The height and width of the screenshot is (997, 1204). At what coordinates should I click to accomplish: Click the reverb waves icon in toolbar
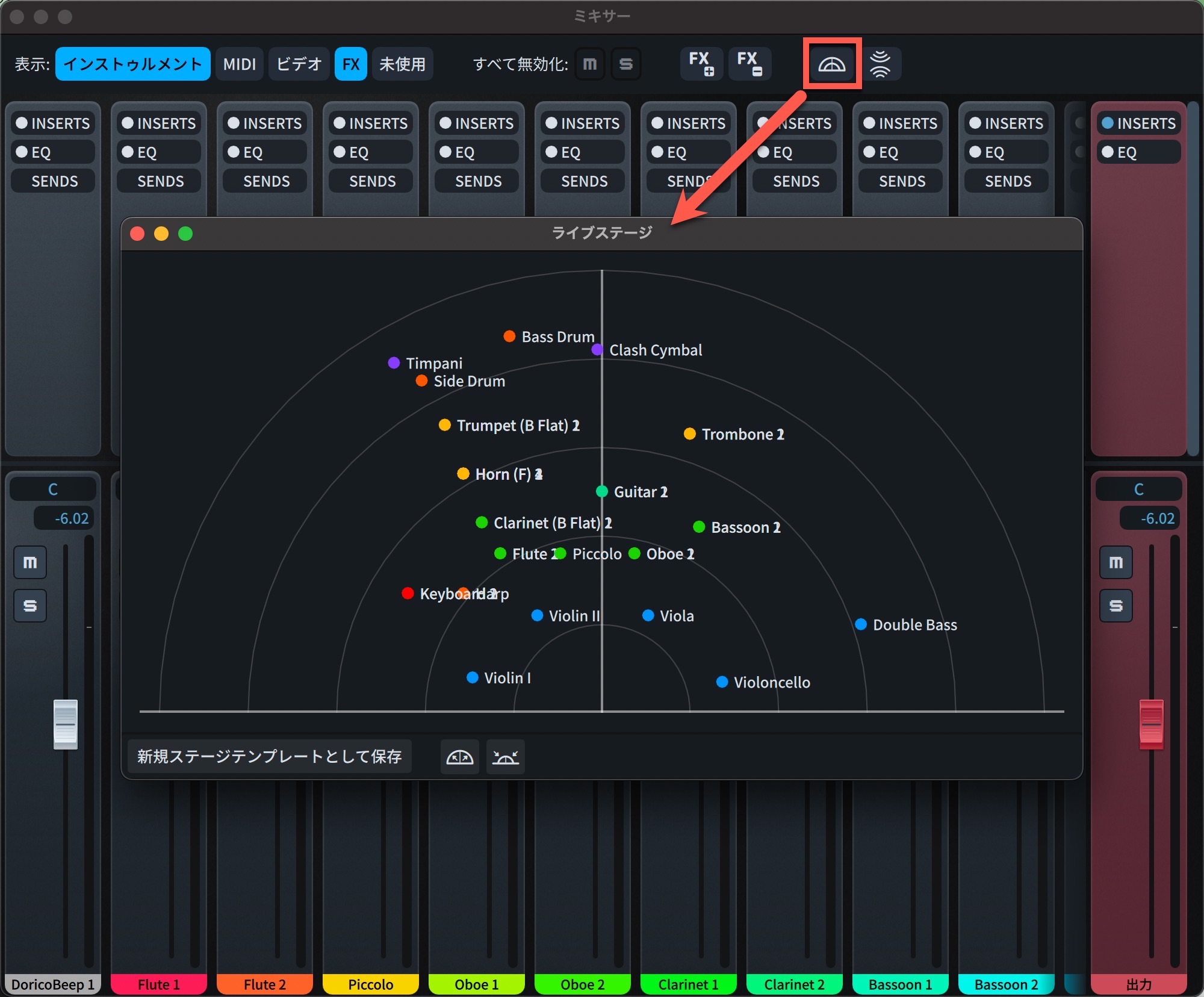pos(880,64)
